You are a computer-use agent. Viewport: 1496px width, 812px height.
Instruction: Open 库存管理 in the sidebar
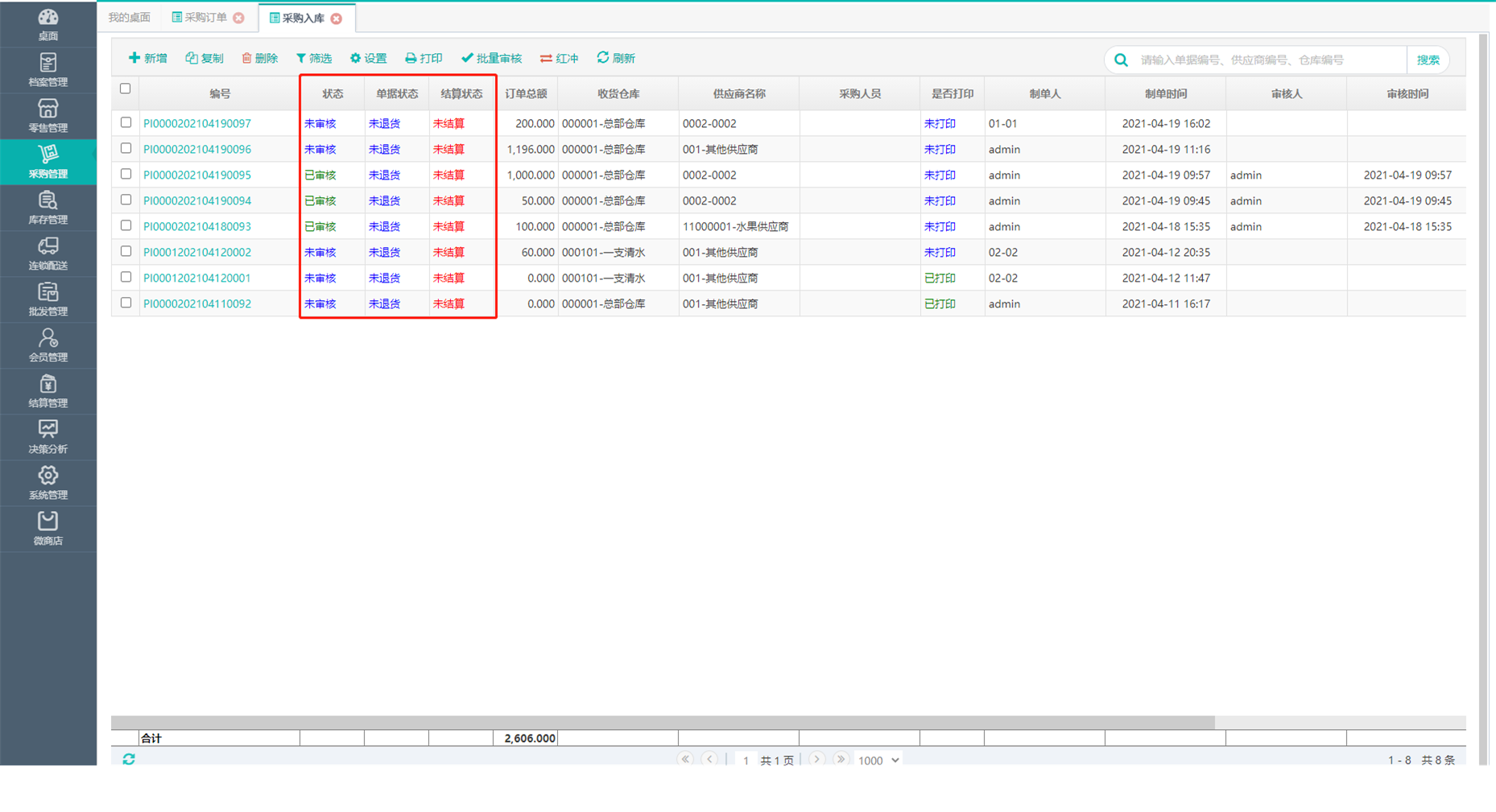48,208
